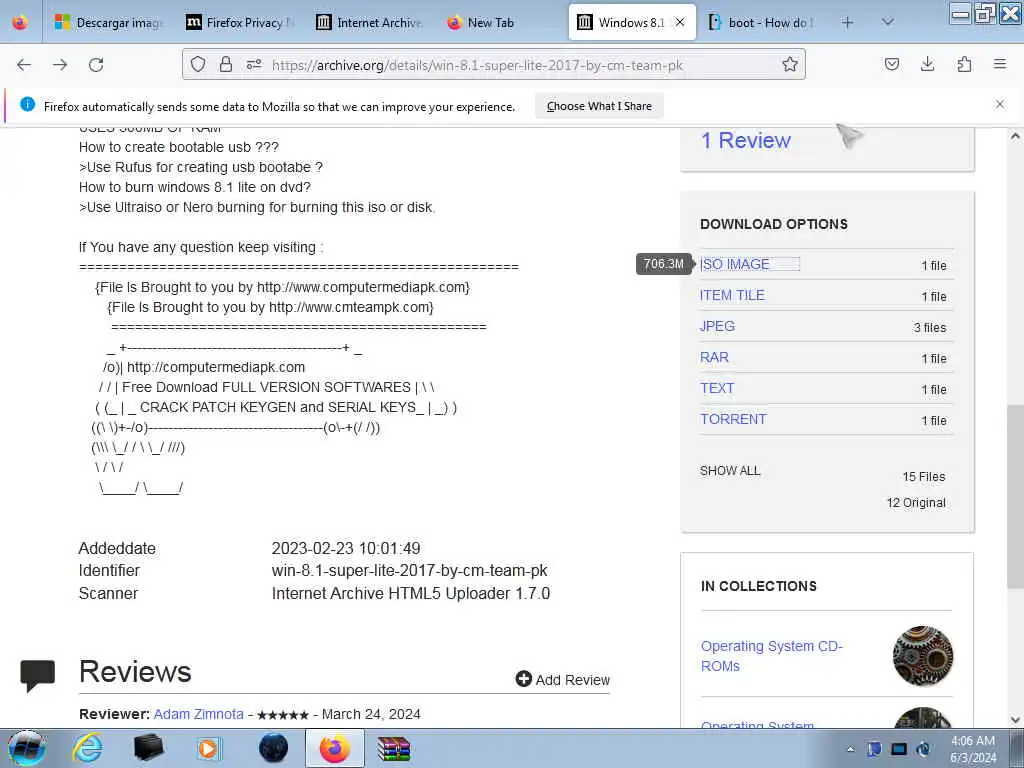The width and height of the screenshot is (1024, 768).
Task: Open a new tab with plus button
Action: point(848,22)
